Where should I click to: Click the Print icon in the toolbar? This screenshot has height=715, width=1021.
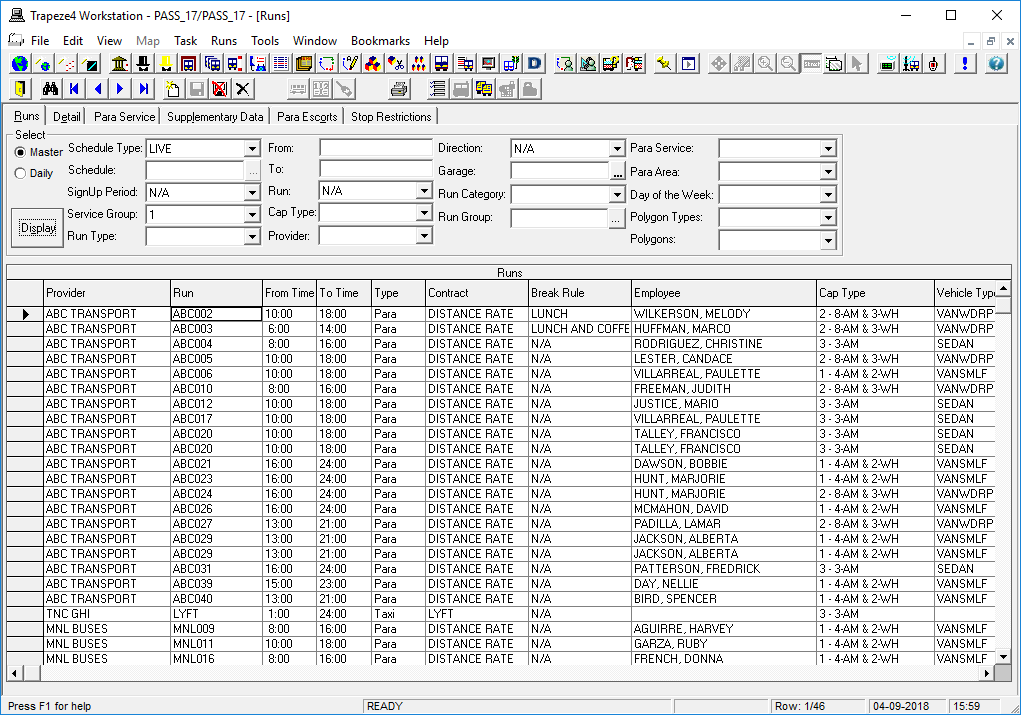(398, 88)
